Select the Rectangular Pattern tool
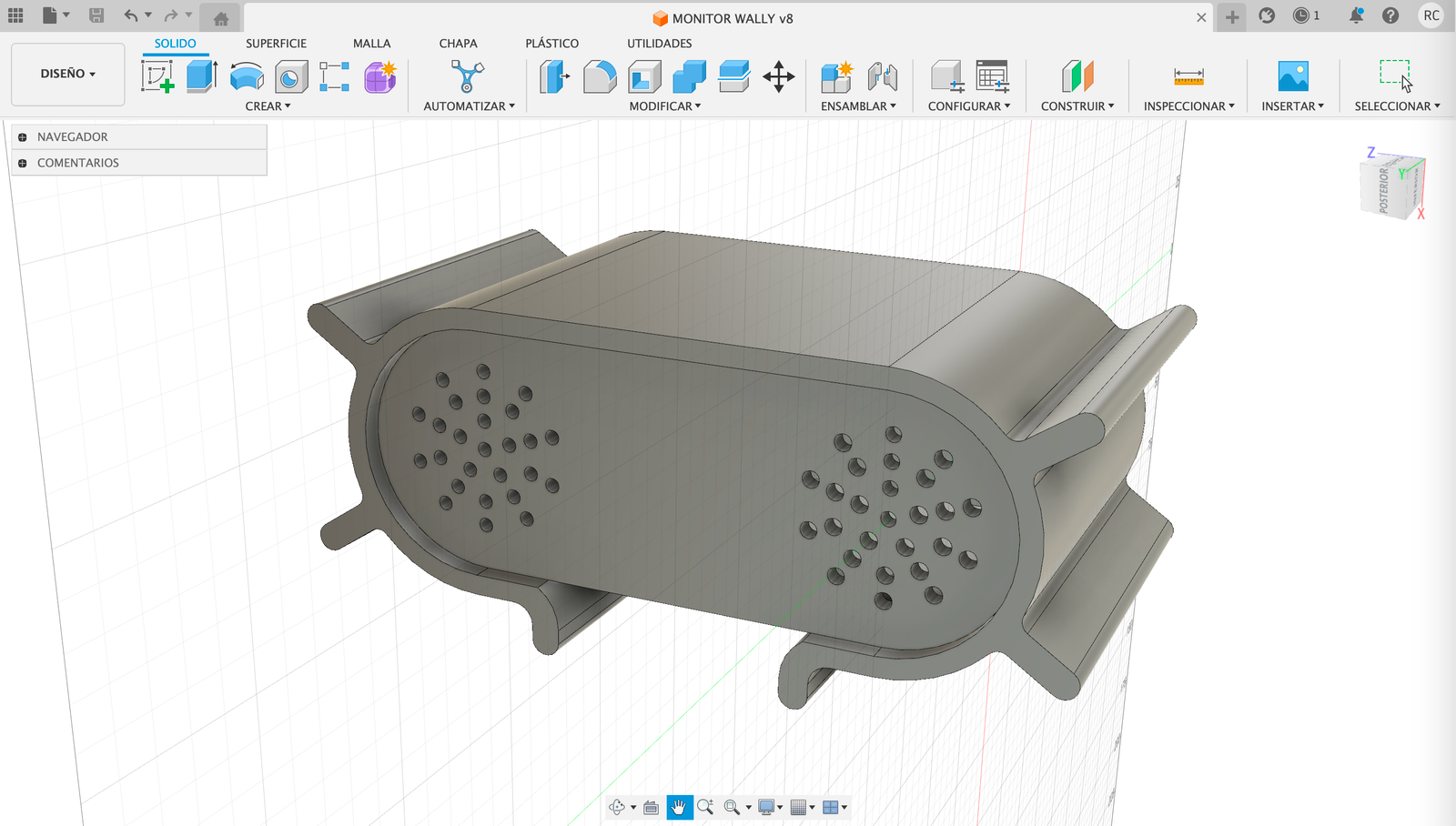The width and height of the screenshot is (1456, 826). click(x=335, y=76)
